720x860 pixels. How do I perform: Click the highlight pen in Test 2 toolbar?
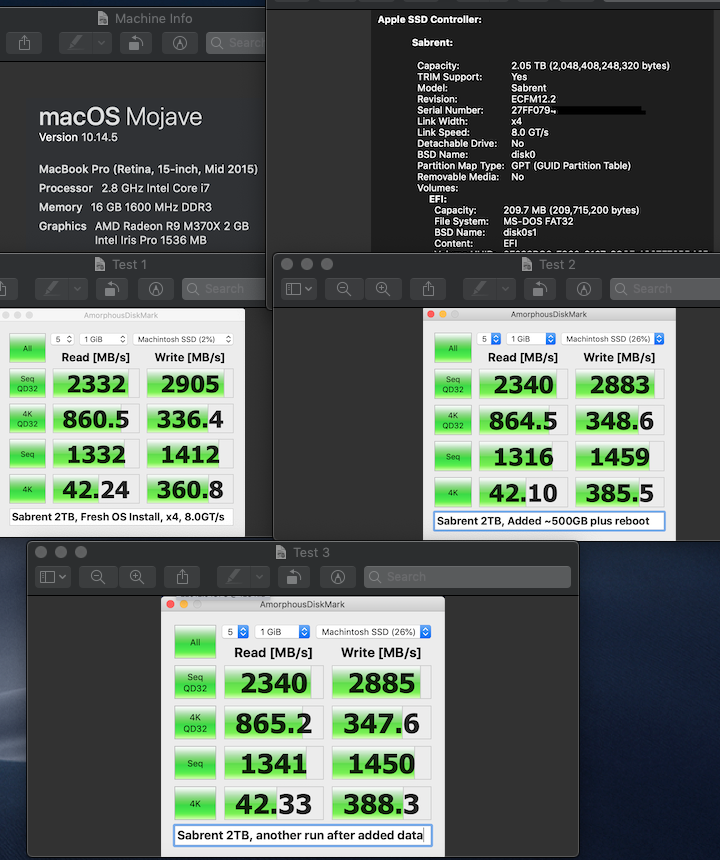click(x=479, y=288)
